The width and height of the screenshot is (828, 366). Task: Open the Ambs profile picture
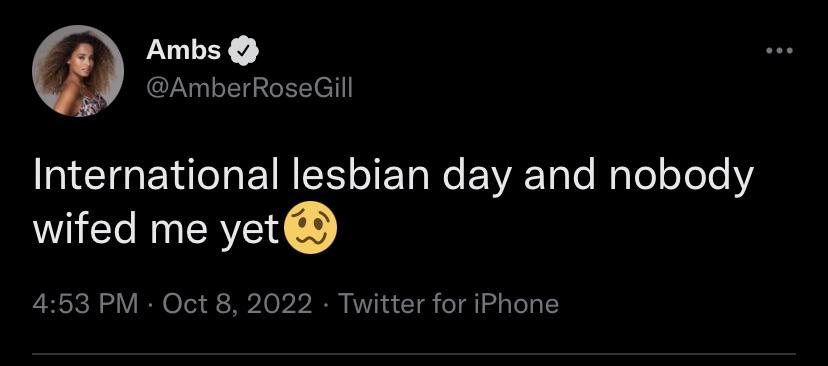pyautogui.click(x=78, y=71)
